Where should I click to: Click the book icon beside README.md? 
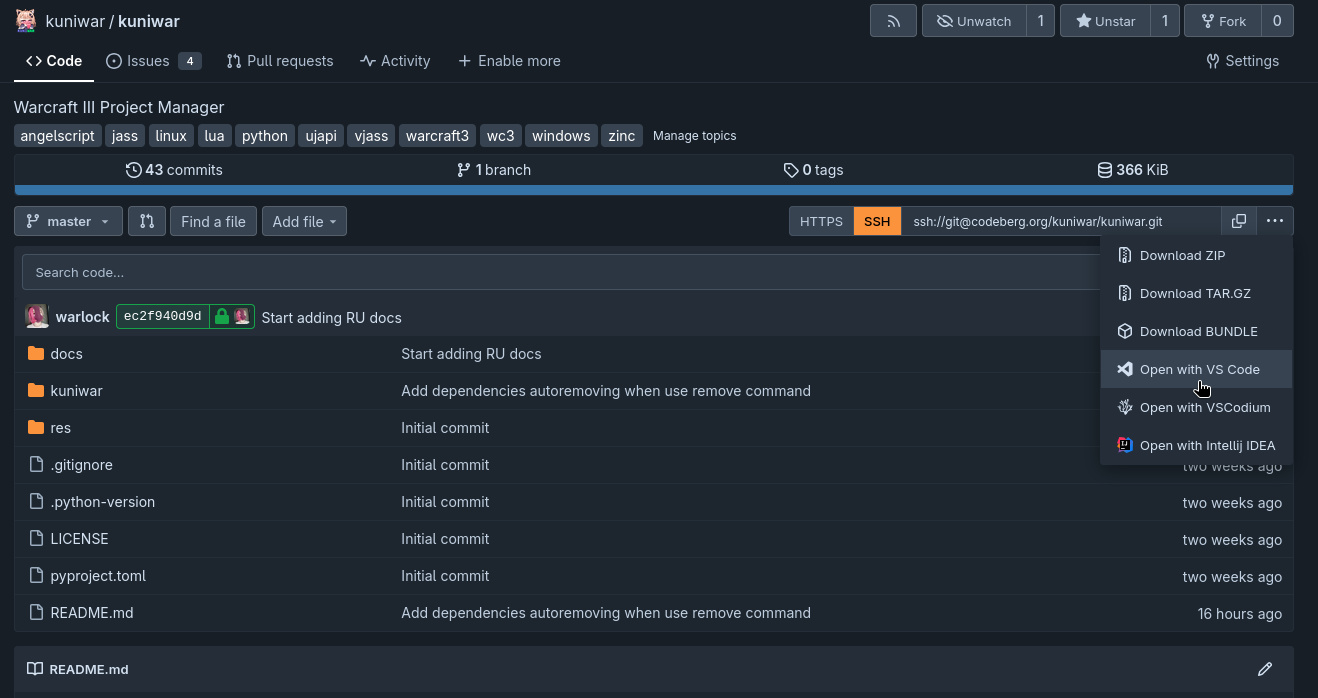click(35, 668)
